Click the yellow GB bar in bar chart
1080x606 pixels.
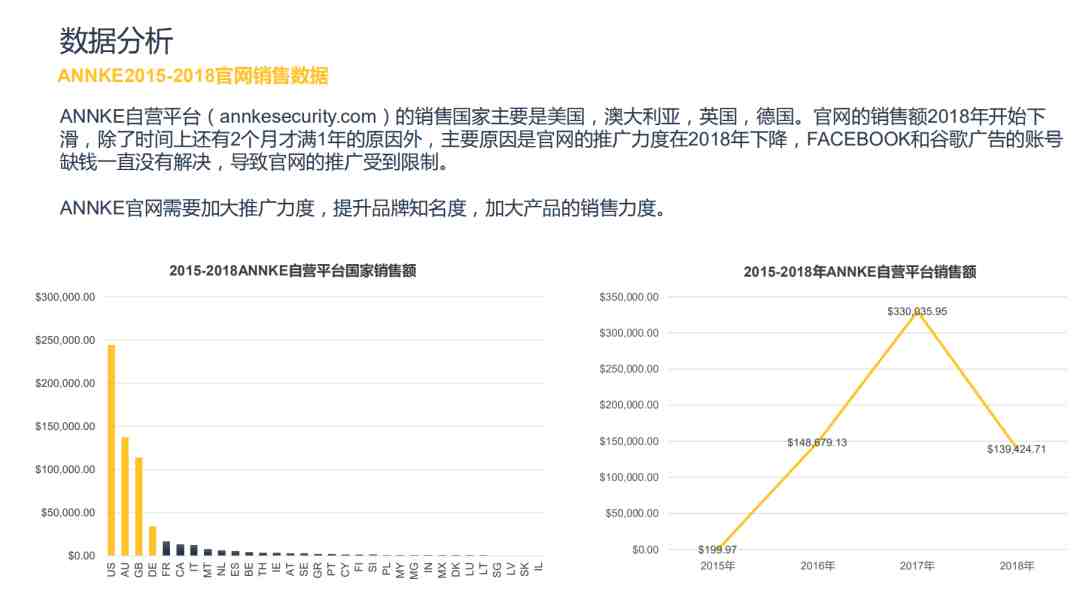pyautogui.click(x=138, y=506)
